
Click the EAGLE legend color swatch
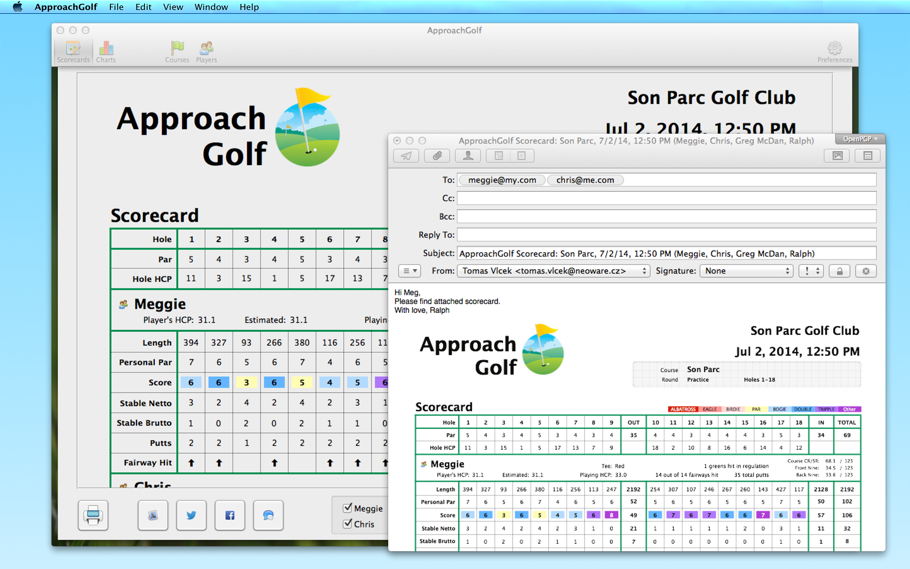pyautogui.click(x=710, y=409)
